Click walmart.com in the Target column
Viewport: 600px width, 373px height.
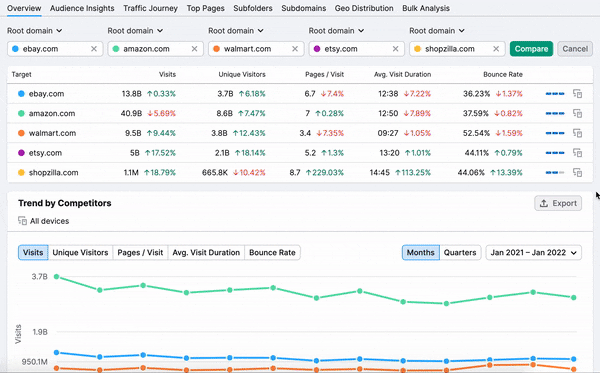[52, 133]
